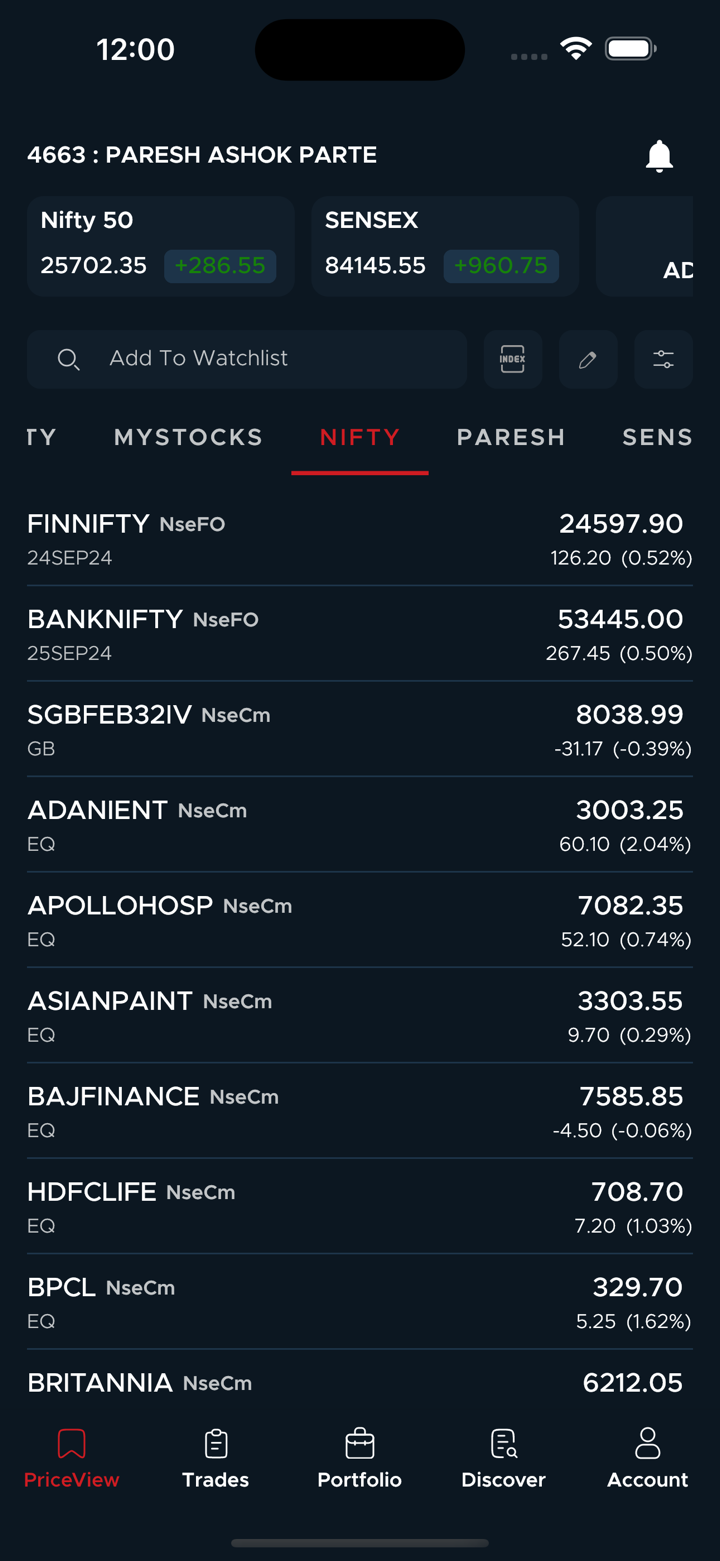This screenshot has height=1561, width=720.
Task: Open ADANIENT stock details
Action: coord(359,825)
